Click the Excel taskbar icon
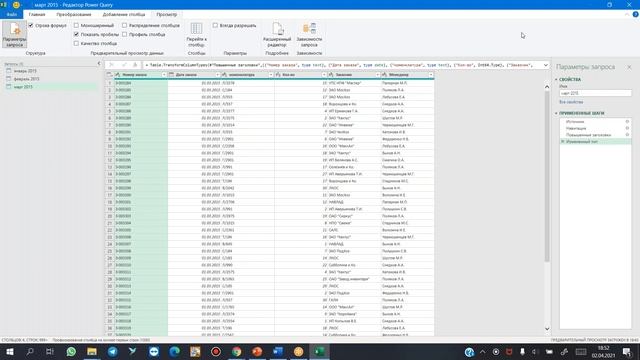This screenshot has width=640, height=360. [319, 351]
